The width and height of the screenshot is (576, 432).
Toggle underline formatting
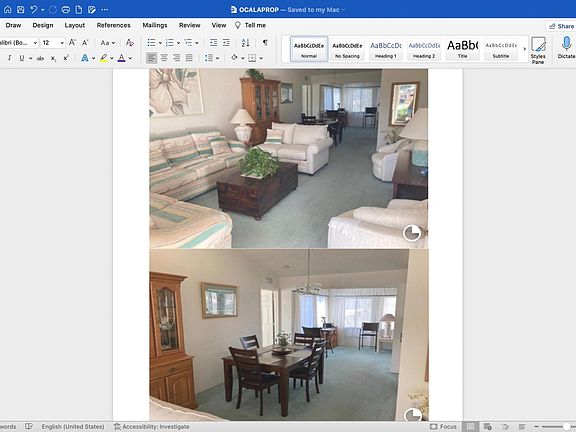pyautogui.click(x=22, y=58)
